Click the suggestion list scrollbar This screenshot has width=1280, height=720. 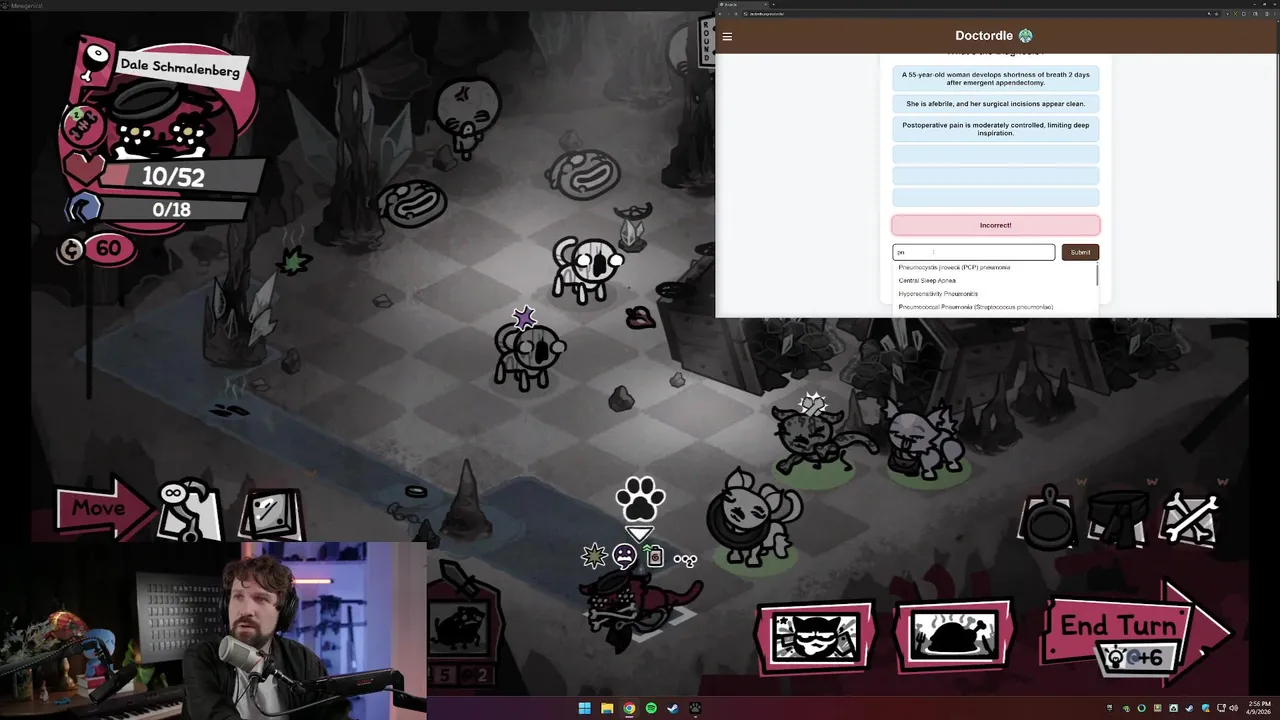[1098, 274]
